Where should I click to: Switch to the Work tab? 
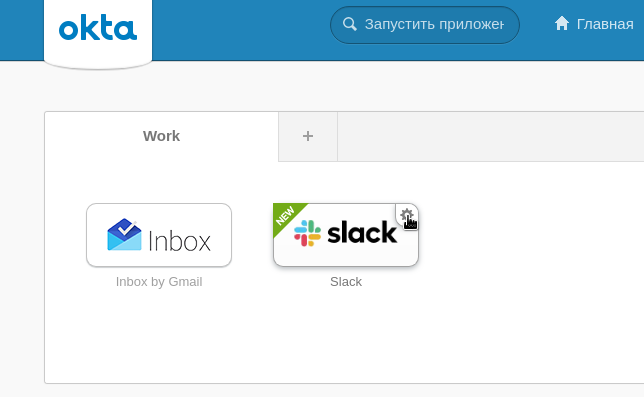pos(161,136)
